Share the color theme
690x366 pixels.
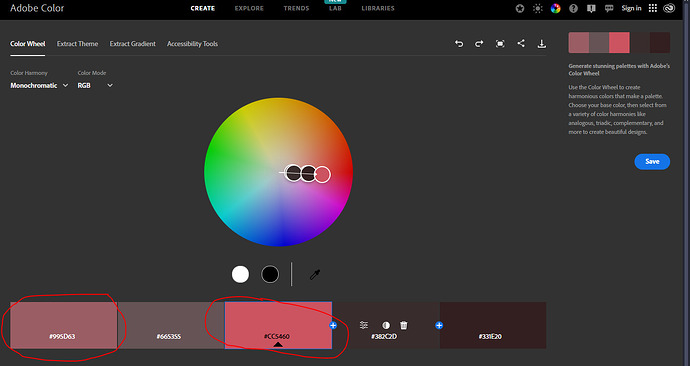point(521,43)
